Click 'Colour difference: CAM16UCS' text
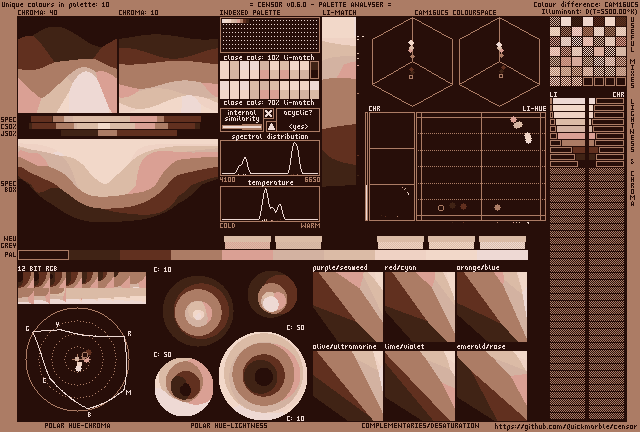 tap(585, 4)
